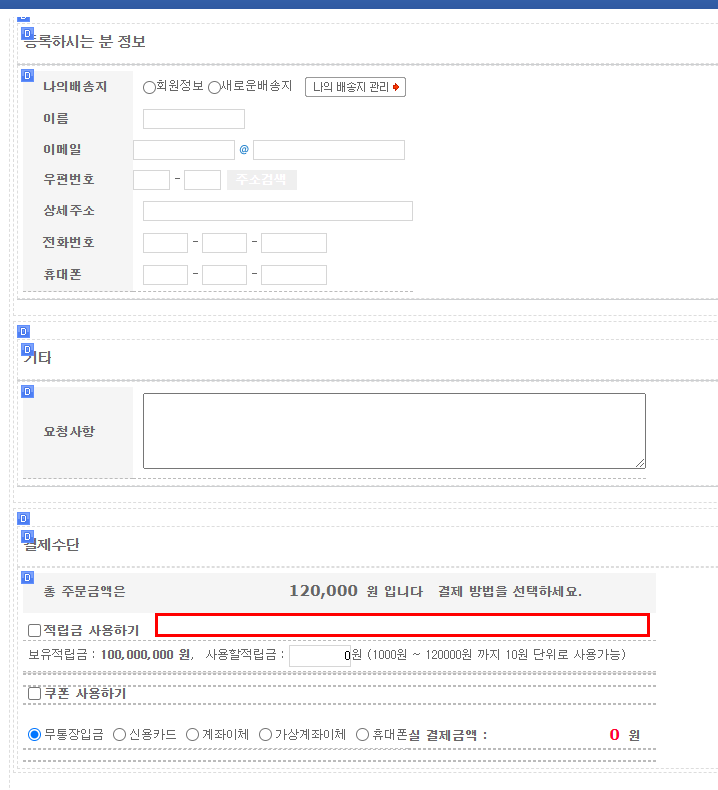Click the D marker beside 요청사항 box
Viewport: 718px width, 790px height.
pyautogui.click(x=27, y=392)
